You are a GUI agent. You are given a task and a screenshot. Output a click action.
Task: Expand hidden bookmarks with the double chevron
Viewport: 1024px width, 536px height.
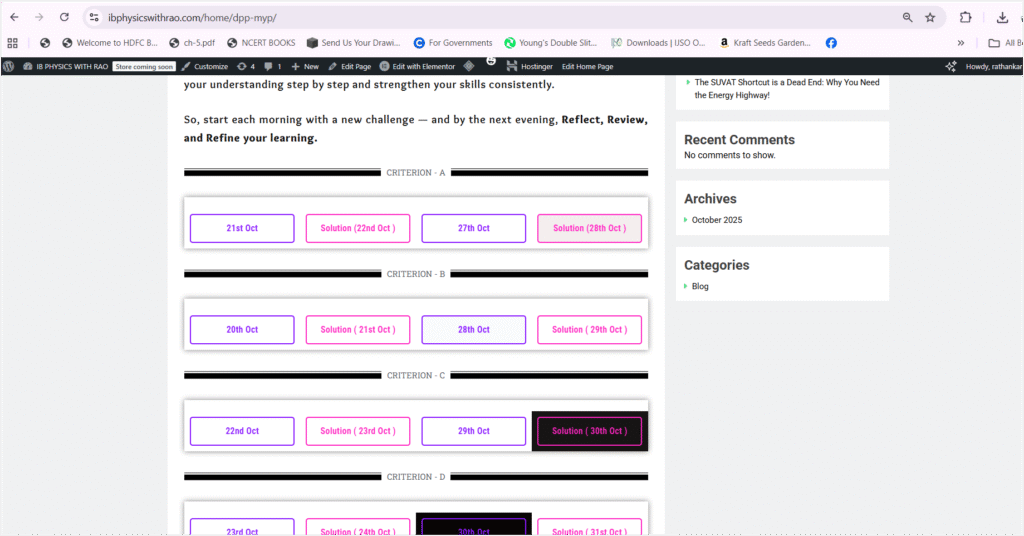tap(961, 43)
